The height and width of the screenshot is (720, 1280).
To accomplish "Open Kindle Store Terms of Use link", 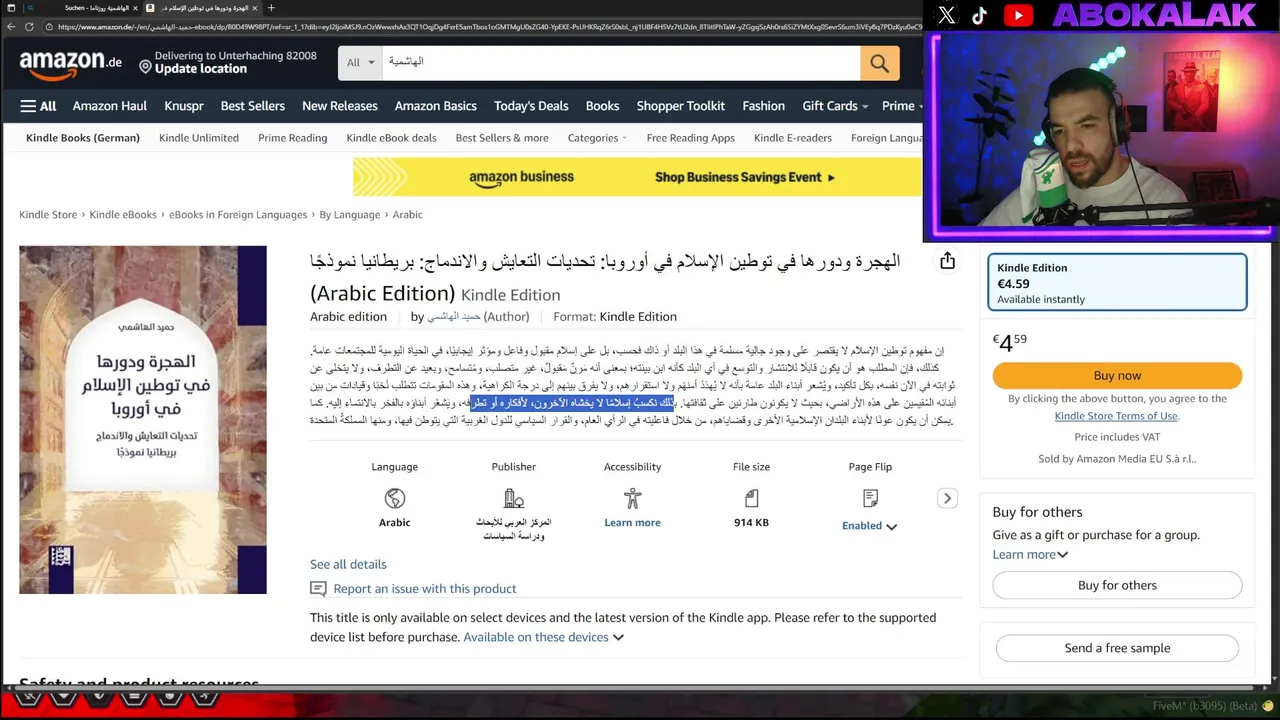I will click(1116, 416).
